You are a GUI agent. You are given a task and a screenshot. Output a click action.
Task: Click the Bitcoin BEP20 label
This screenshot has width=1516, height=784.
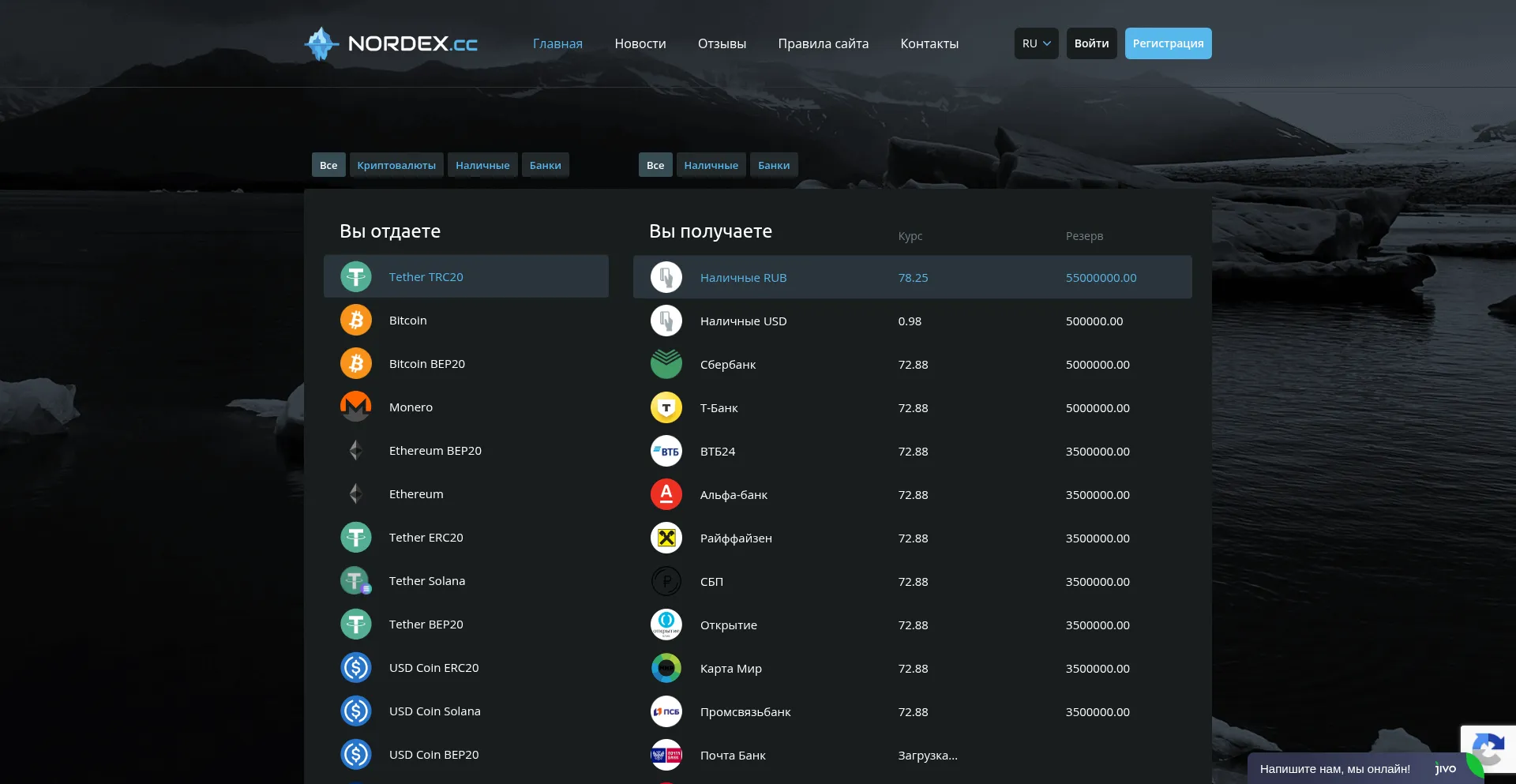pyautogui.click(x=427, y=364)
